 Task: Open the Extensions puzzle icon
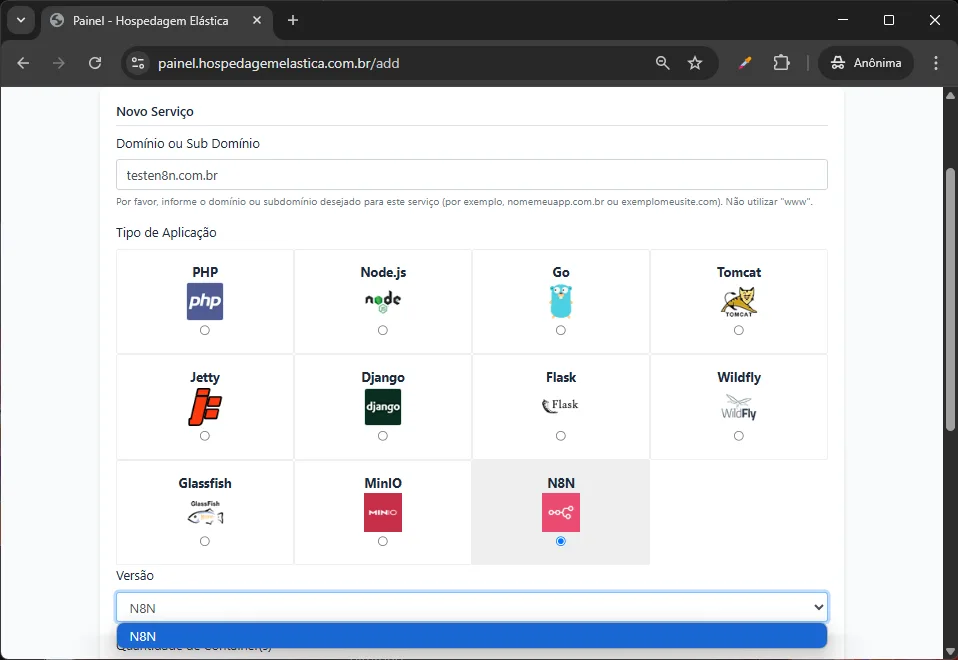coord(781,63)
